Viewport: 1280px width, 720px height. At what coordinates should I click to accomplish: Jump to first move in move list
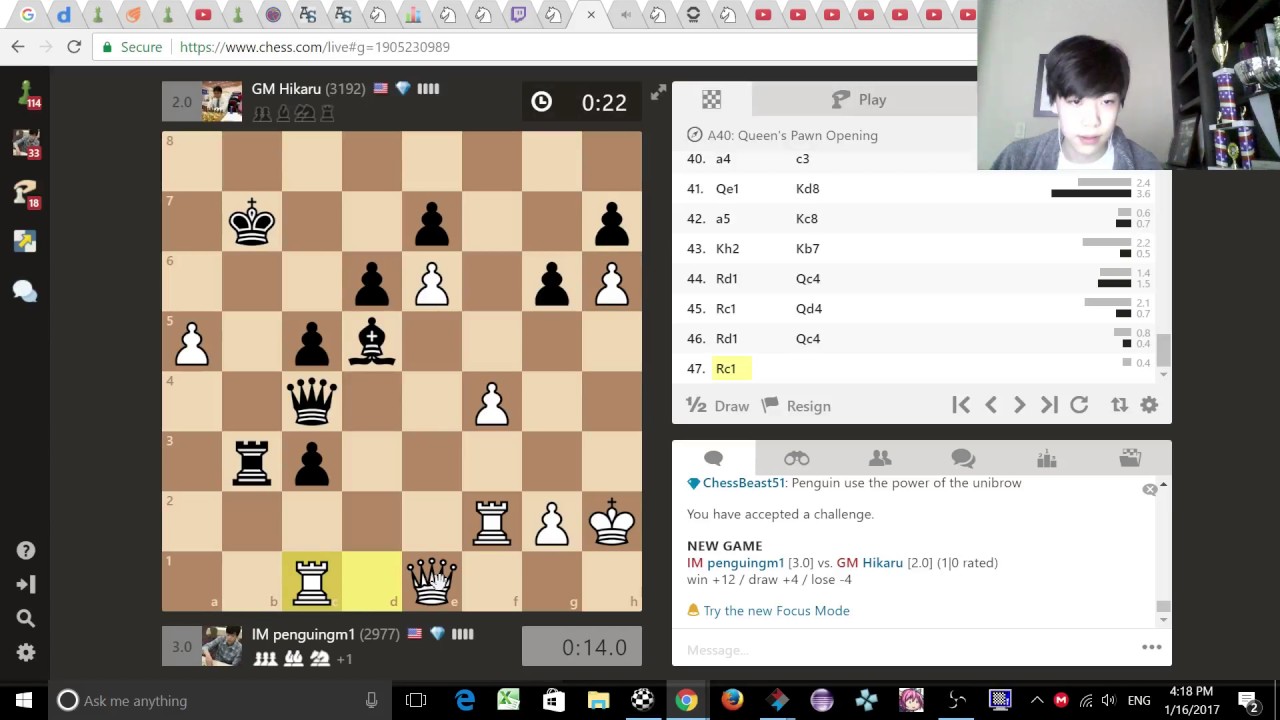point(961,405)
